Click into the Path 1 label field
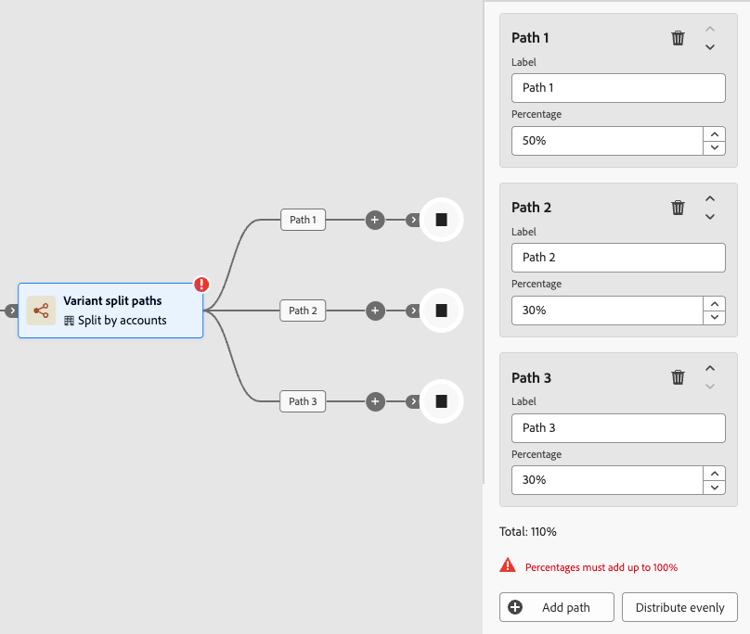 pos(618,88)
